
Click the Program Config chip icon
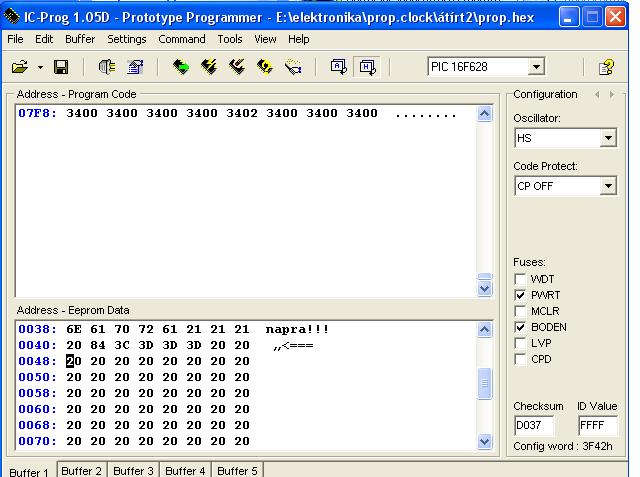tap(237, 67)
